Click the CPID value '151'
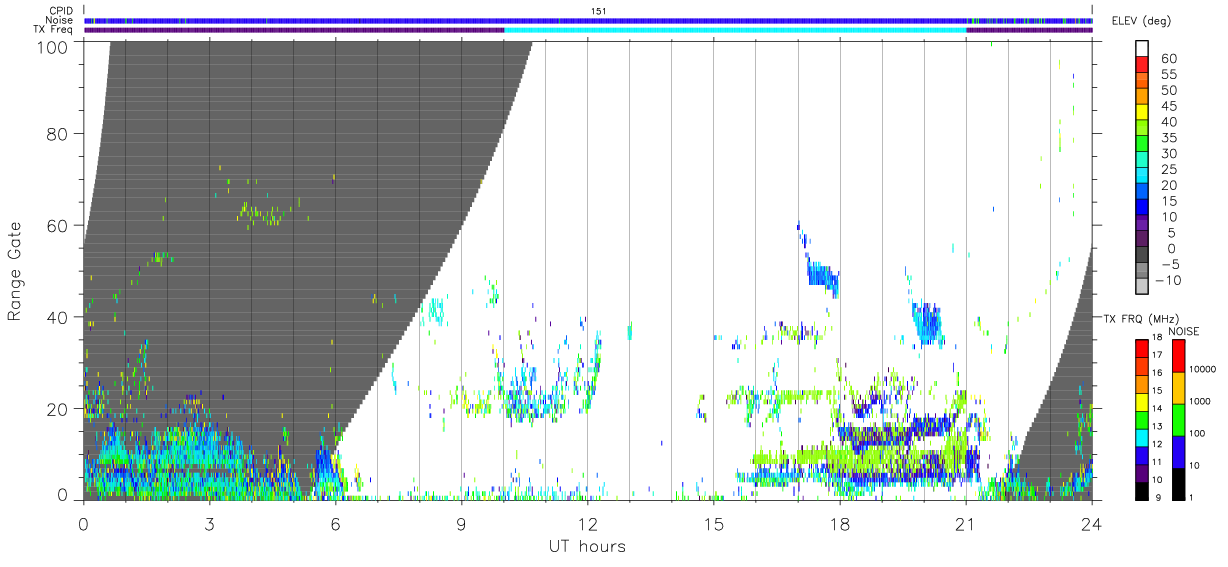Viewport: 1228px width, 567px height. (598, 11)
